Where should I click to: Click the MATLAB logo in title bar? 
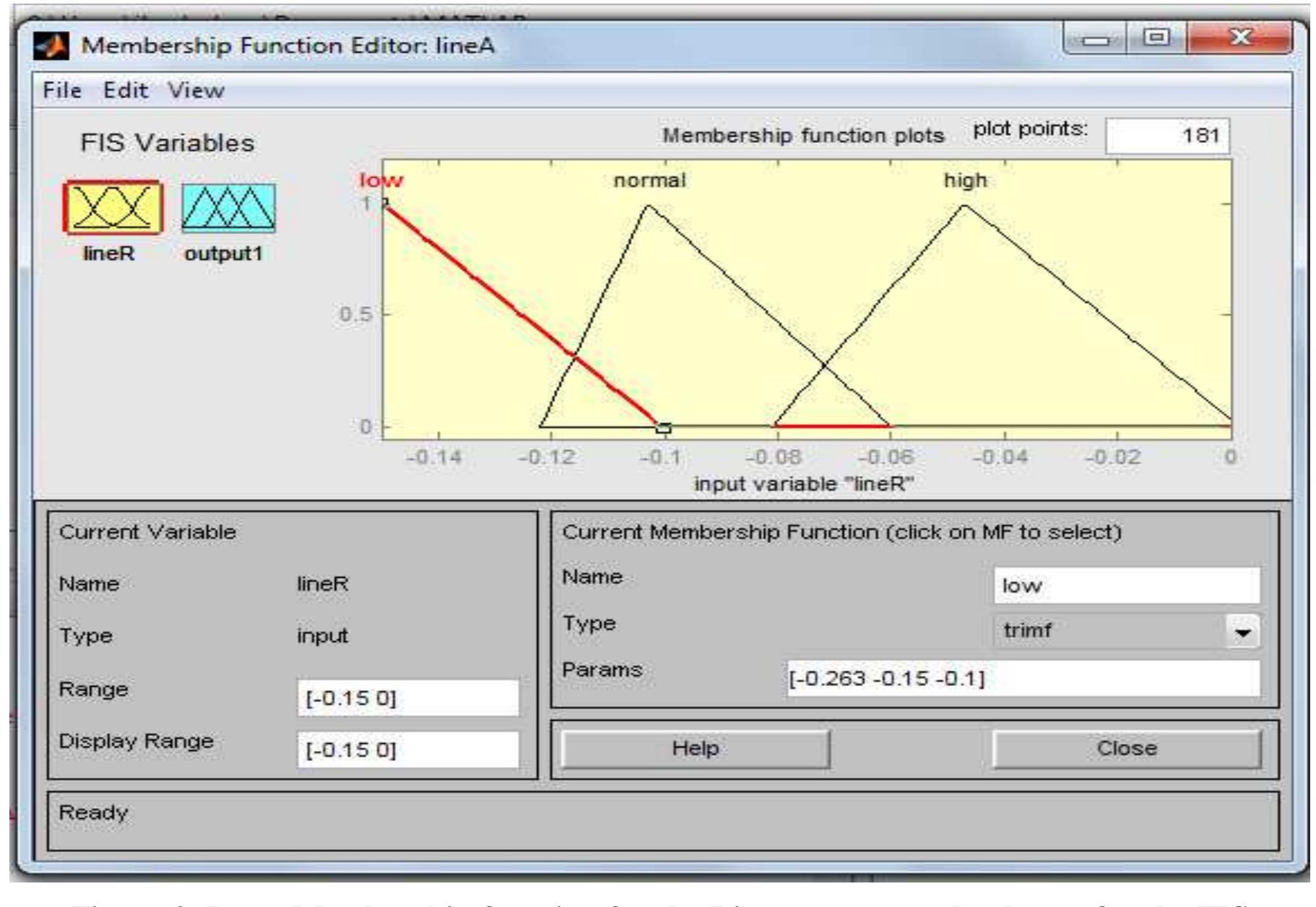coord(52,46)
